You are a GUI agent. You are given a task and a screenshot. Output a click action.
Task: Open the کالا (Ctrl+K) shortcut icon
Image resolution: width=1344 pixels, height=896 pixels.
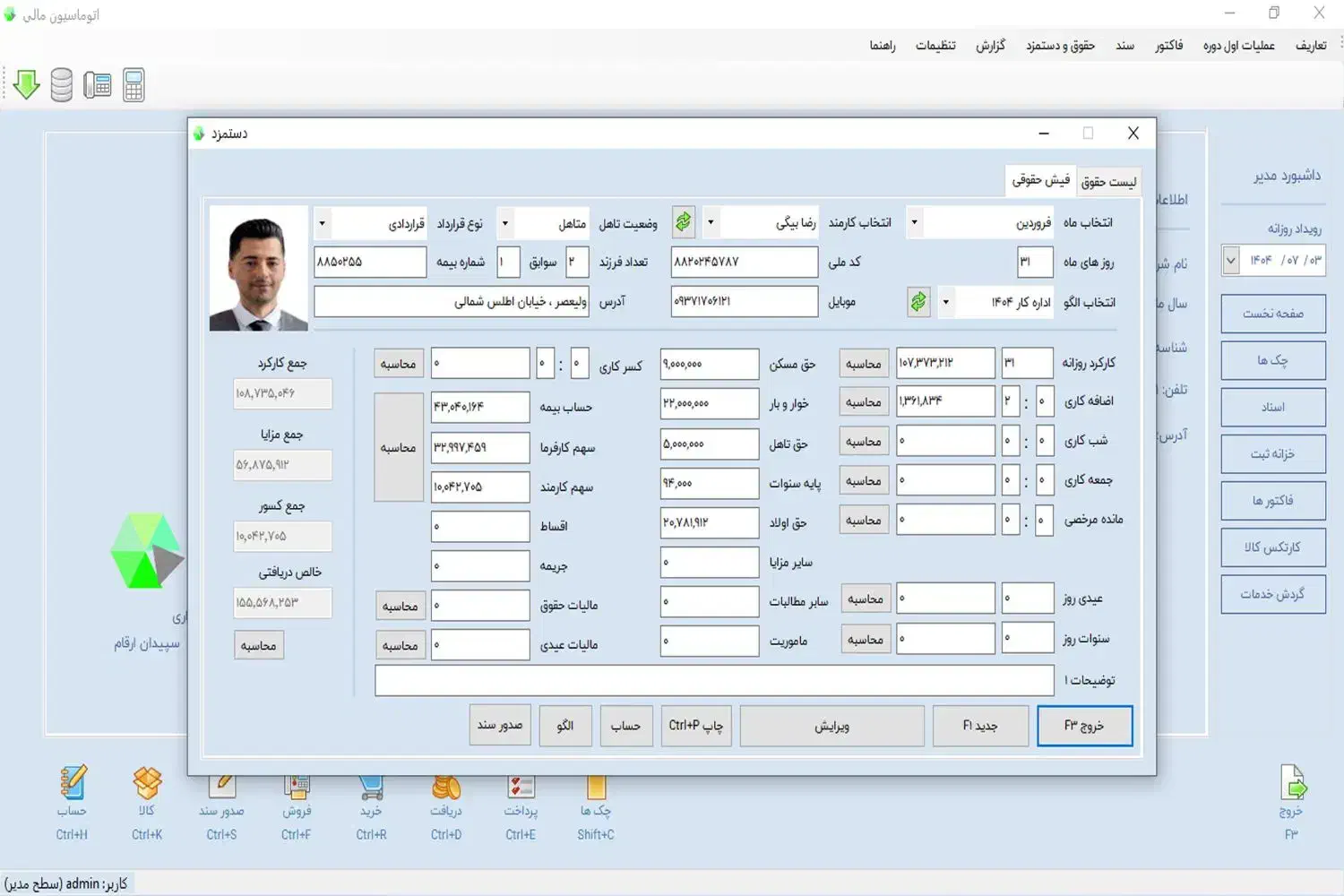tap(147, 784)
